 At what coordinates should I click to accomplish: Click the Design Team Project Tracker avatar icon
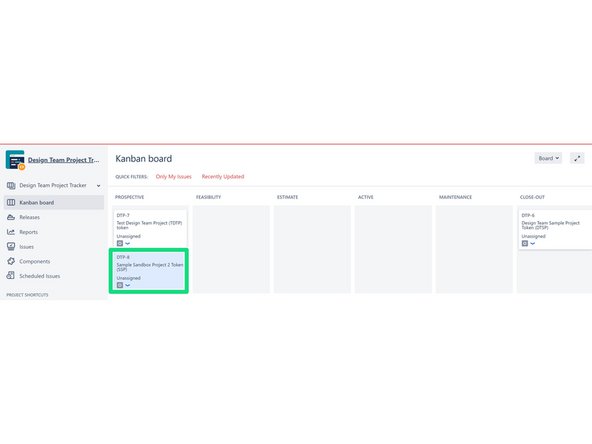pos(15,160)
